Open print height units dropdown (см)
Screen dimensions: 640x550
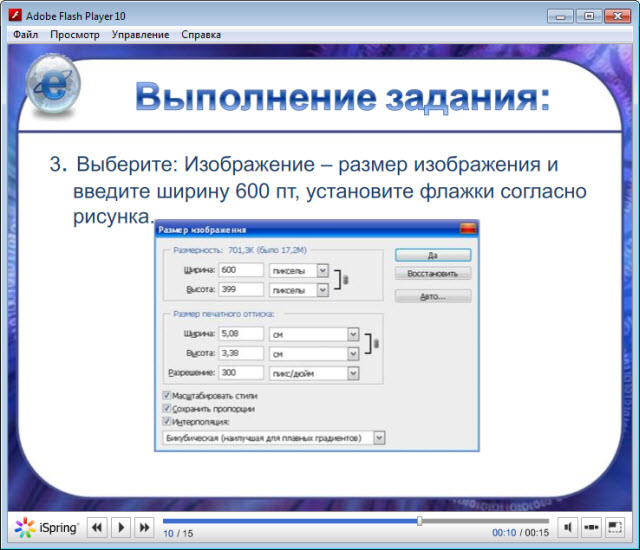[x=353, y=354]
